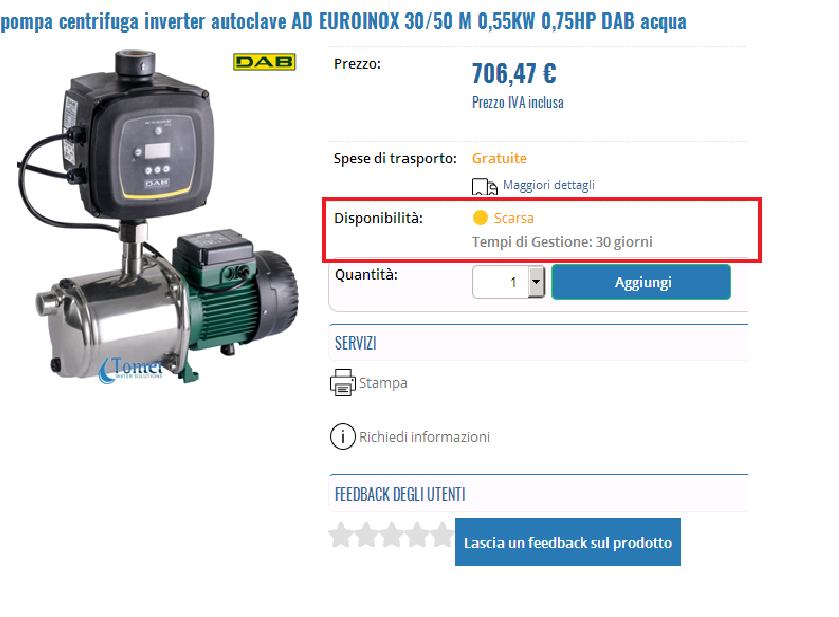This screenshot has height=617, width=839.
Task: Open the quantity dropdown arrow
Action: (536, 282)
